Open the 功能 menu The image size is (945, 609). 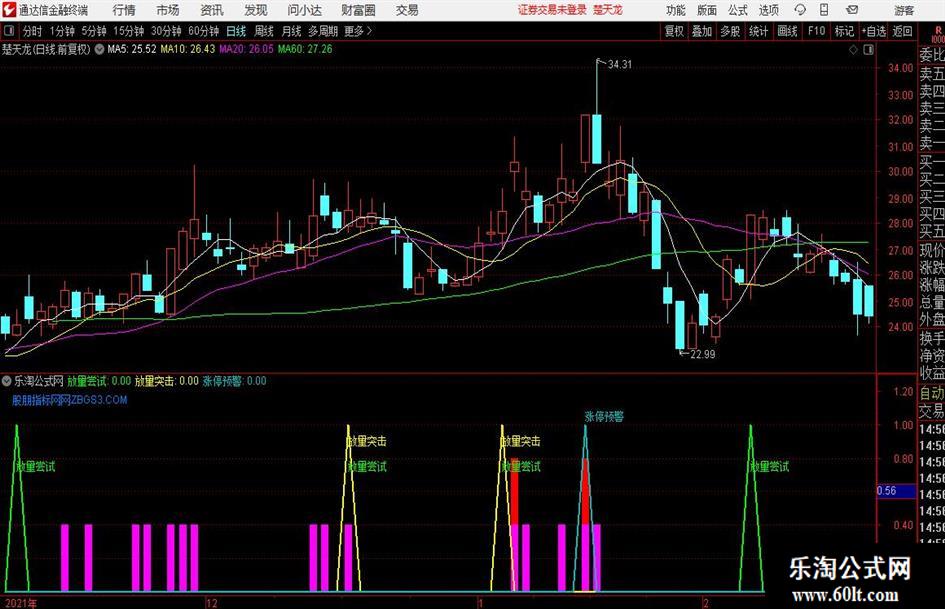pos(676,10)
